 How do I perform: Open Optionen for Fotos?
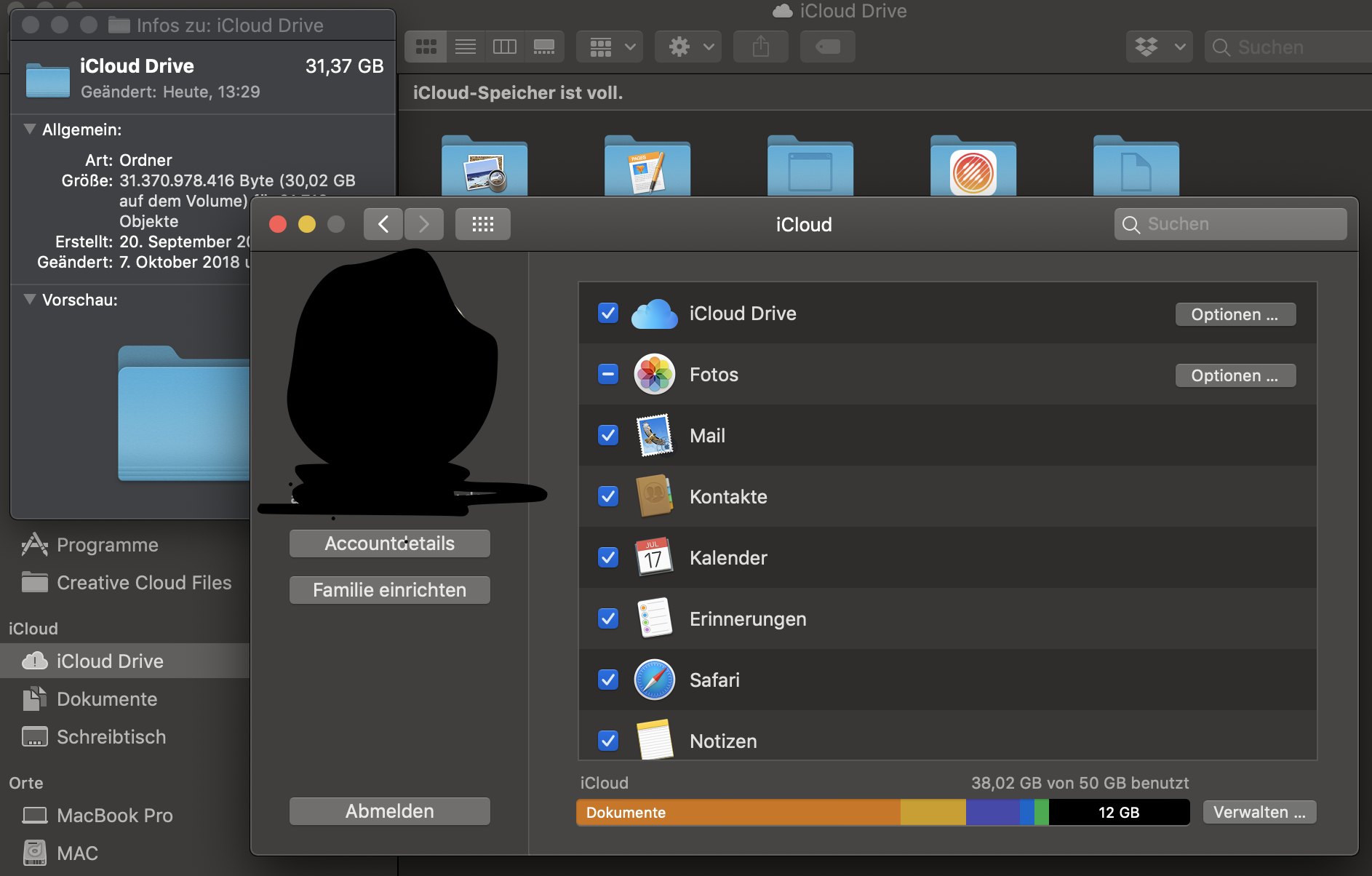point(1235,375)
